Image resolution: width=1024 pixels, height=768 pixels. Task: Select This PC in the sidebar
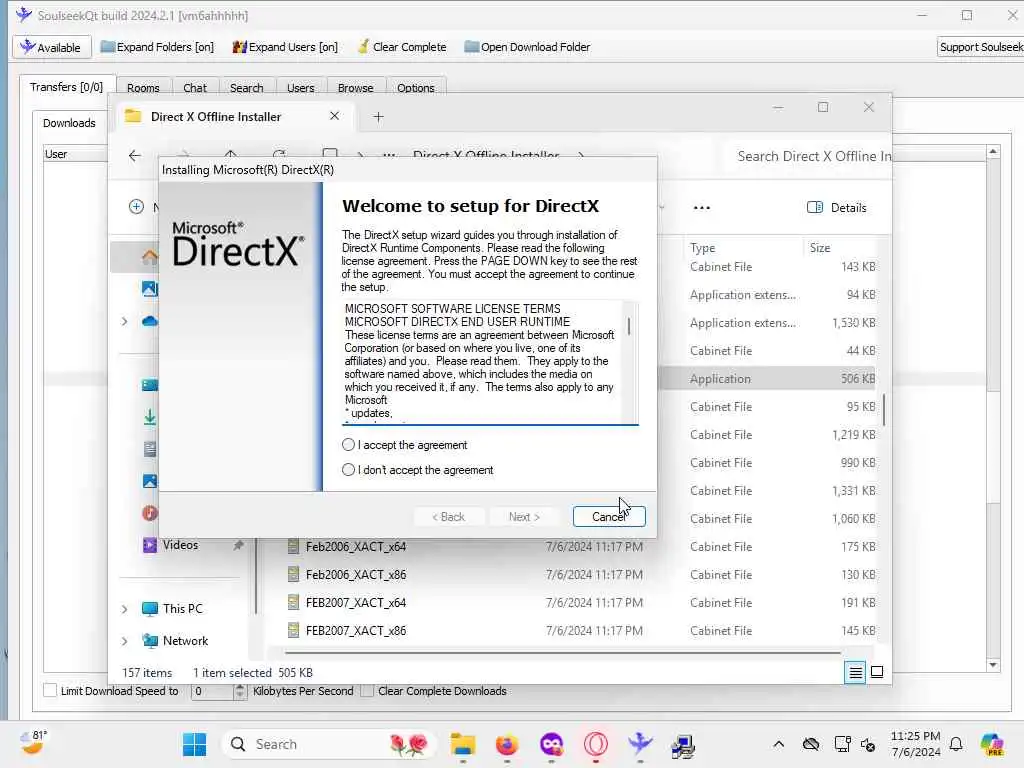pos(182,609)
